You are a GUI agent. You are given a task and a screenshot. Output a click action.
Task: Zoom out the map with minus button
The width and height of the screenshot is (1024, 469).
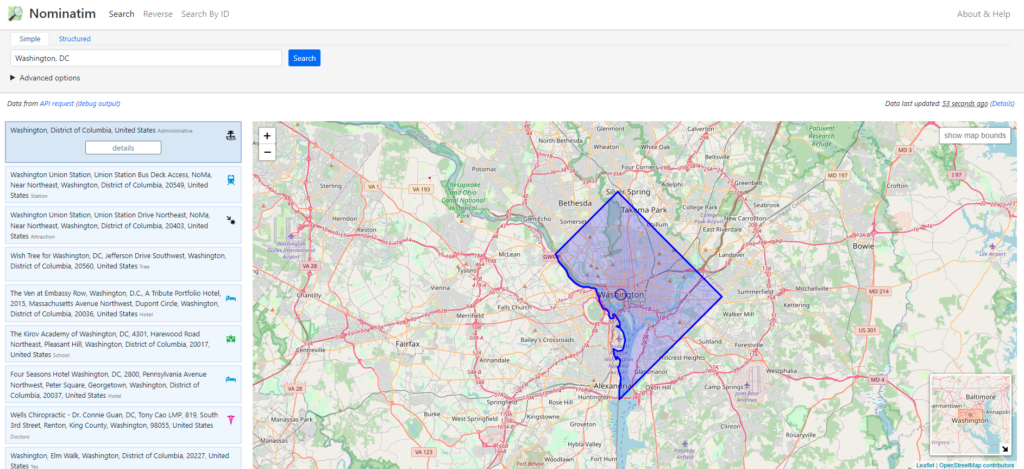[267, 152]
